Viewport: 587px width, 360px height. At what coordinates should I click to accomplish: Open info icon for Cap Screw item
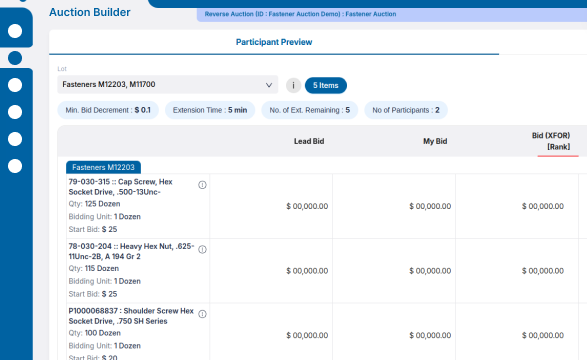(x=202, y=185)
